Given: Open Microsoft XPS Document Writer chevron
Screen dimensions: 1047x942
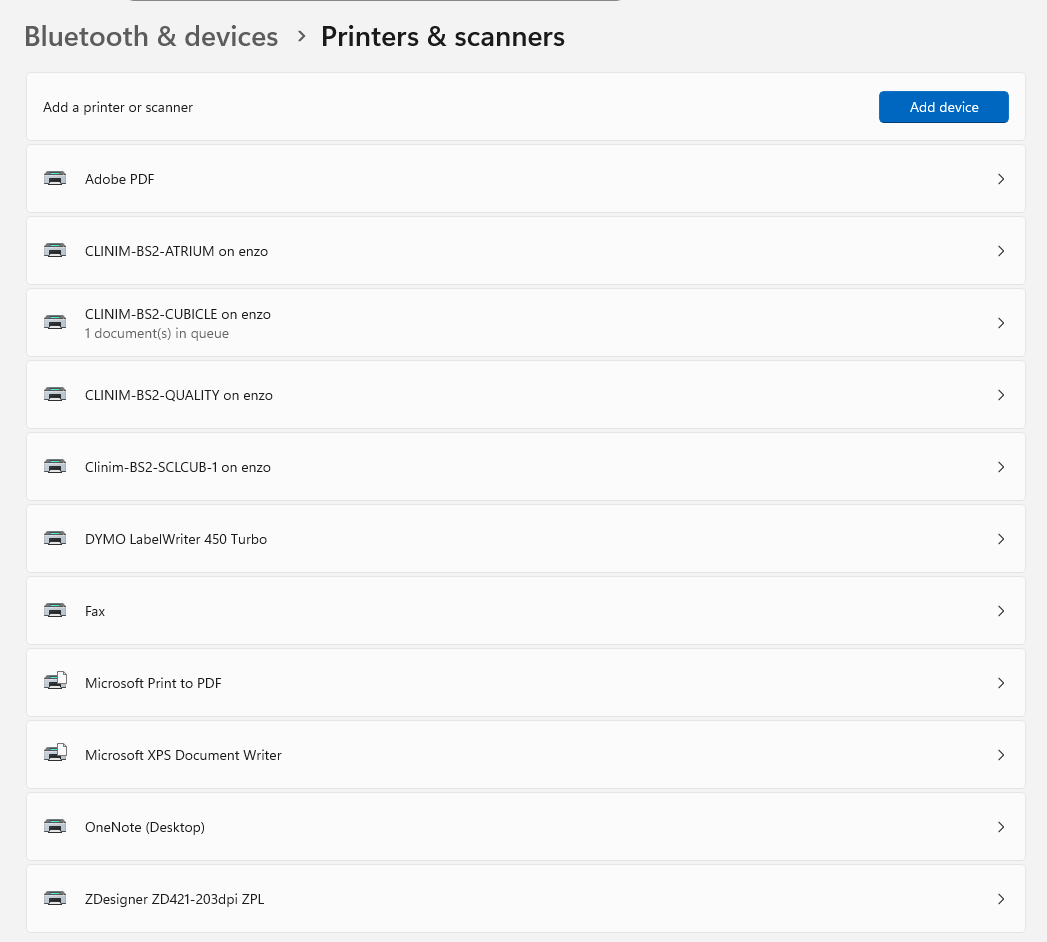Looking at the screenshot, I should (1000, 755).
